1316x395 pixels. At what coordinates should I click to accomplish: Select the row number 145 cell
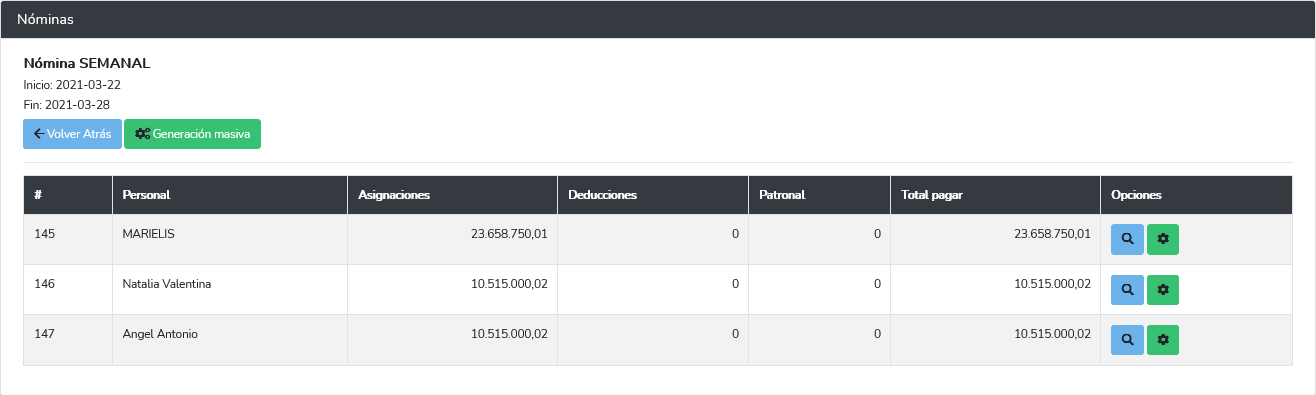tap(68, 239)
